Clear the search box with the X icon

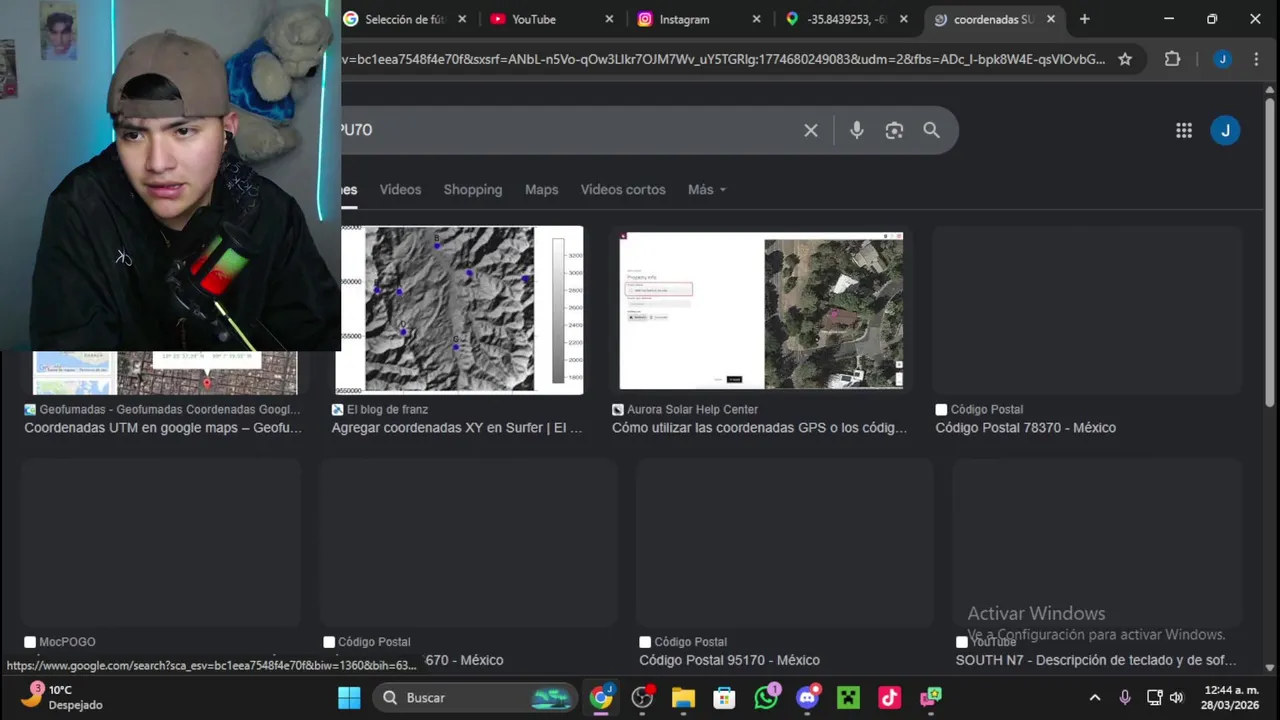click(811, 130)
